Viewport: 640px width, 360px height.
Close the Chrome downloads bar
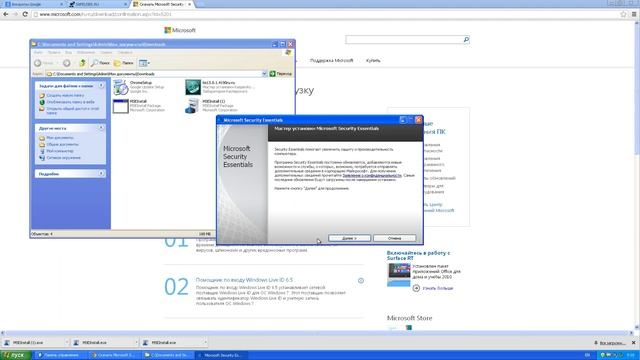pos(633,343)
